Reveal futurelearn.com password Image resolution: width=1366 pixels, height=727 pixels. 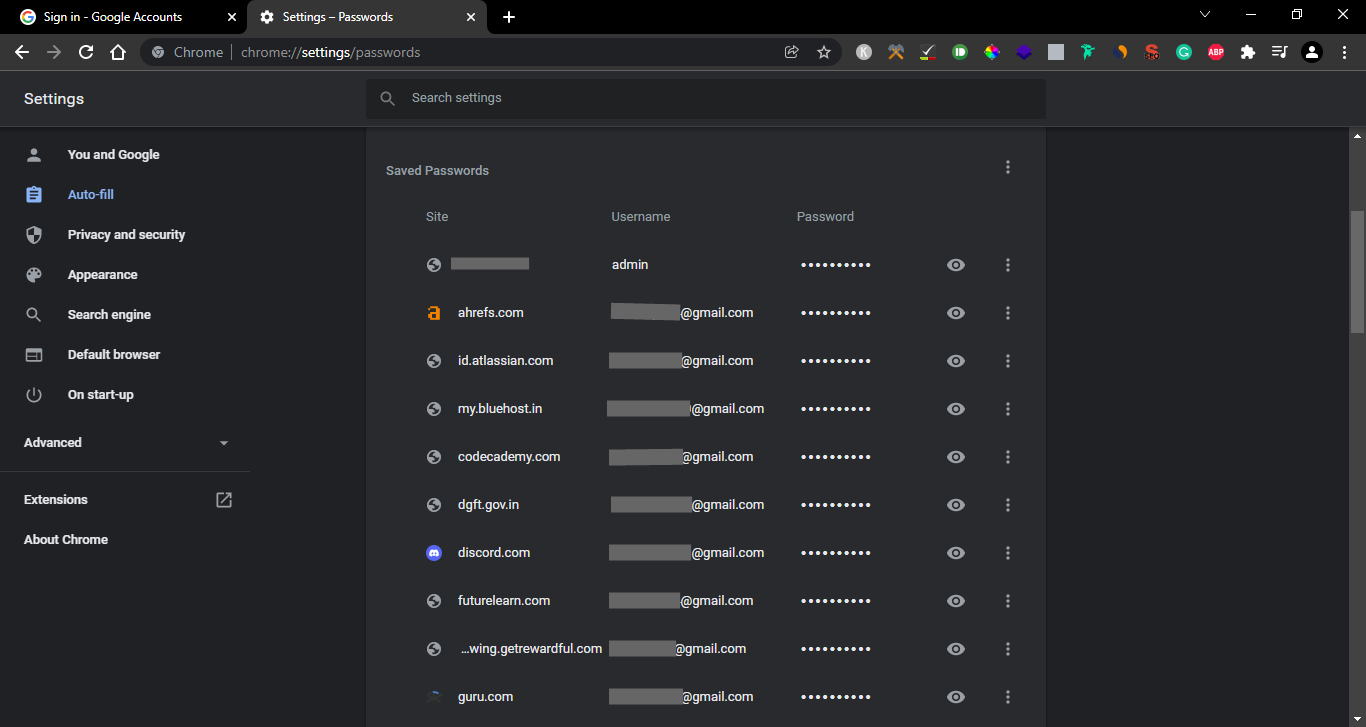956,601
